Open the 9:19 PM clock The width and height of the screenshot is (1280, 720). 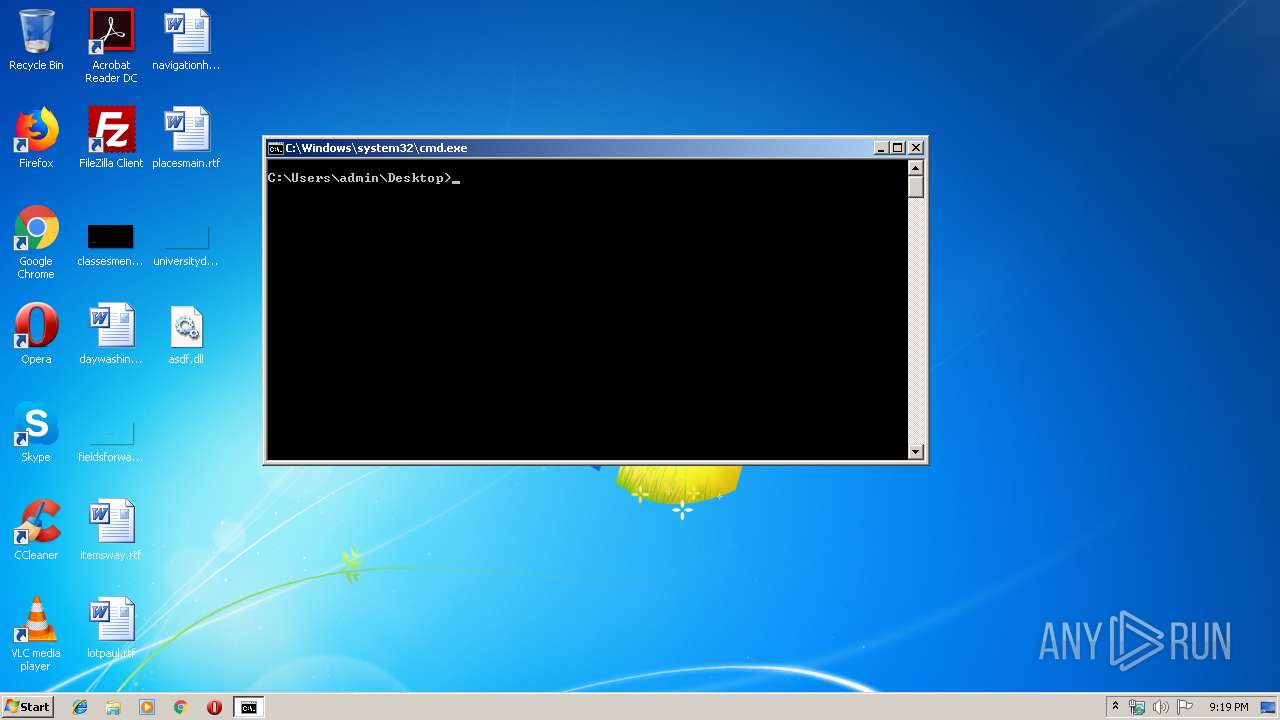(1228, 707)
